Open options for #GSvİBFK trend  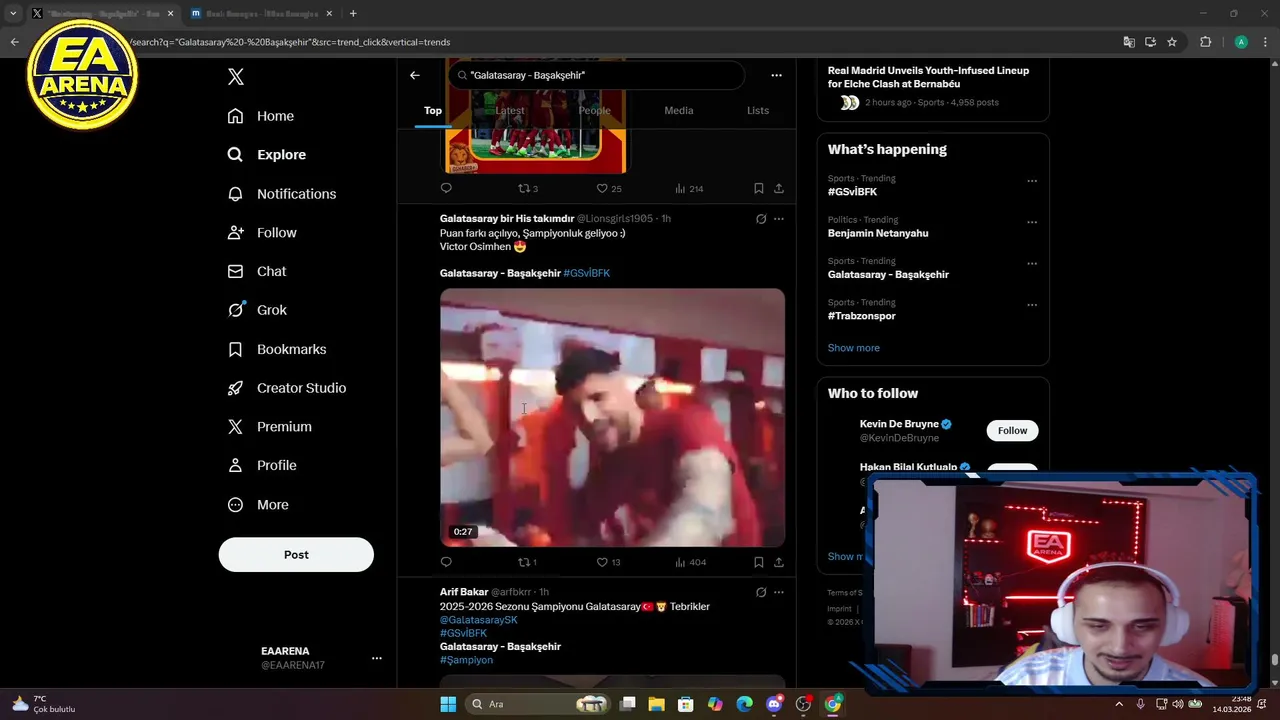click(x=1032, y=181)
